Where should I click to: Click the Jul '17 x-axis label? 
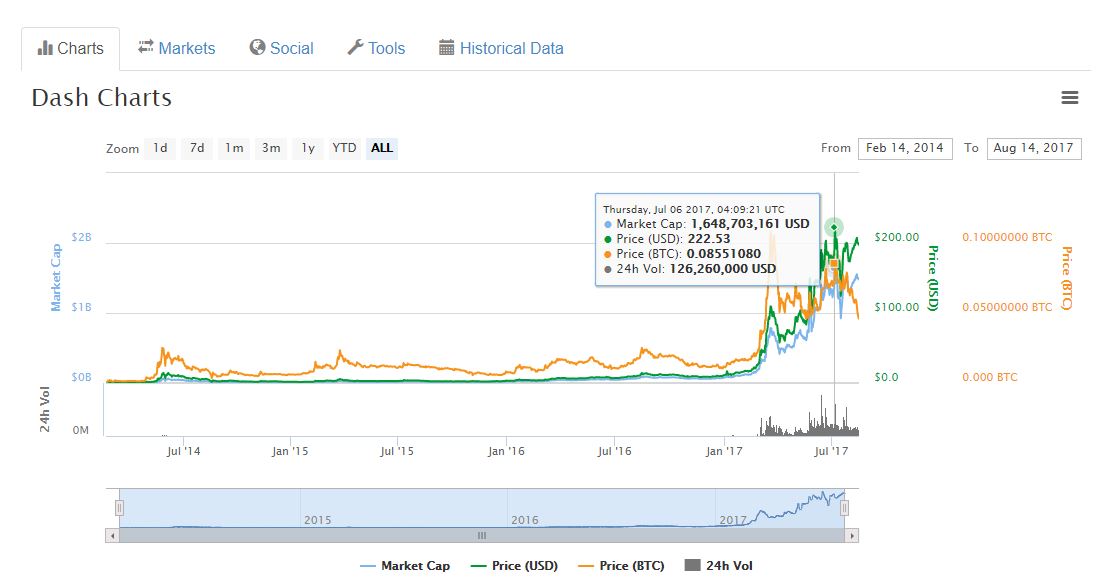(831, 451)
